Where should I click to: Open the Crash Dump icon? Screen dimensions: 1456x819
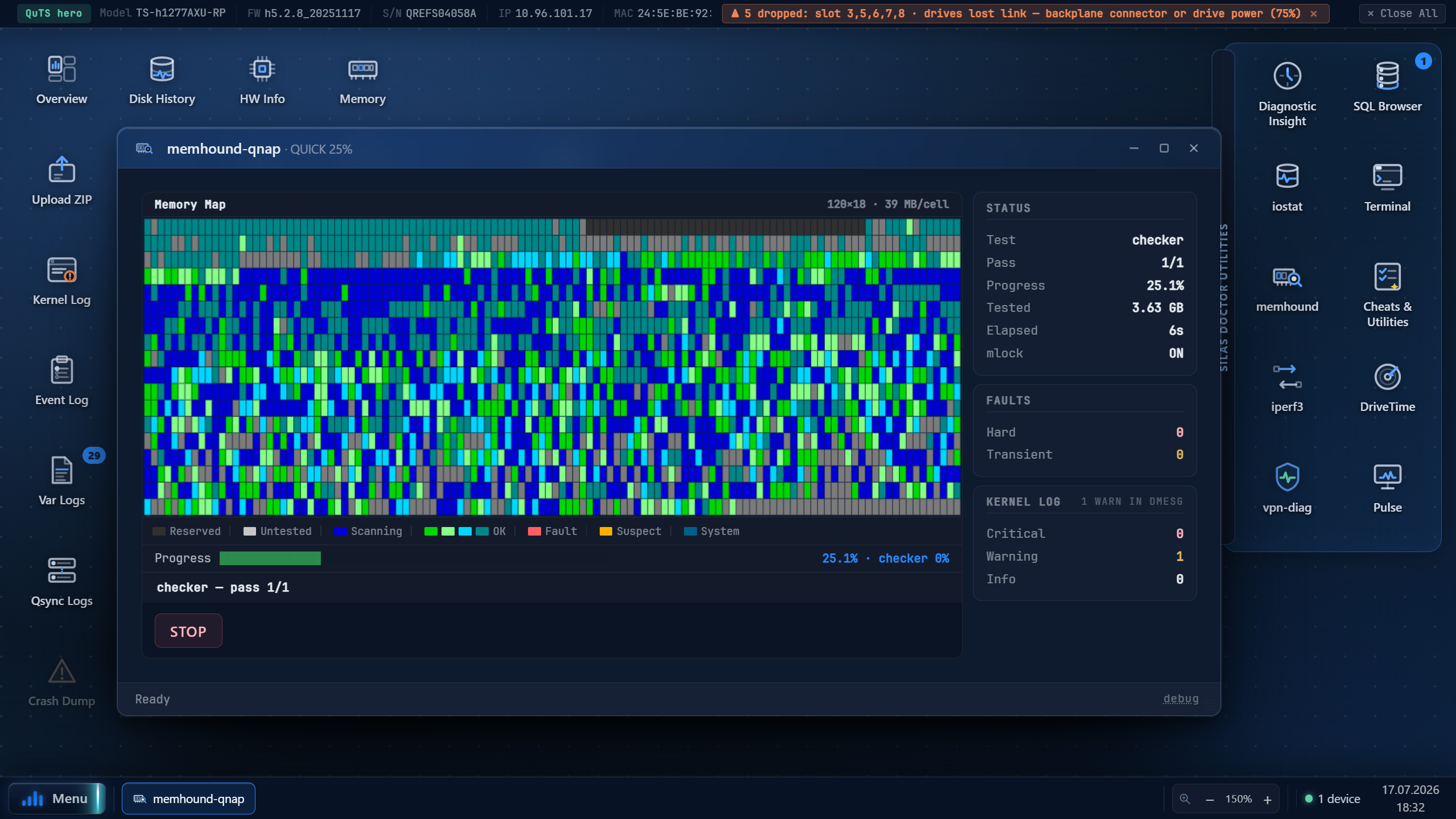(61, 682)
